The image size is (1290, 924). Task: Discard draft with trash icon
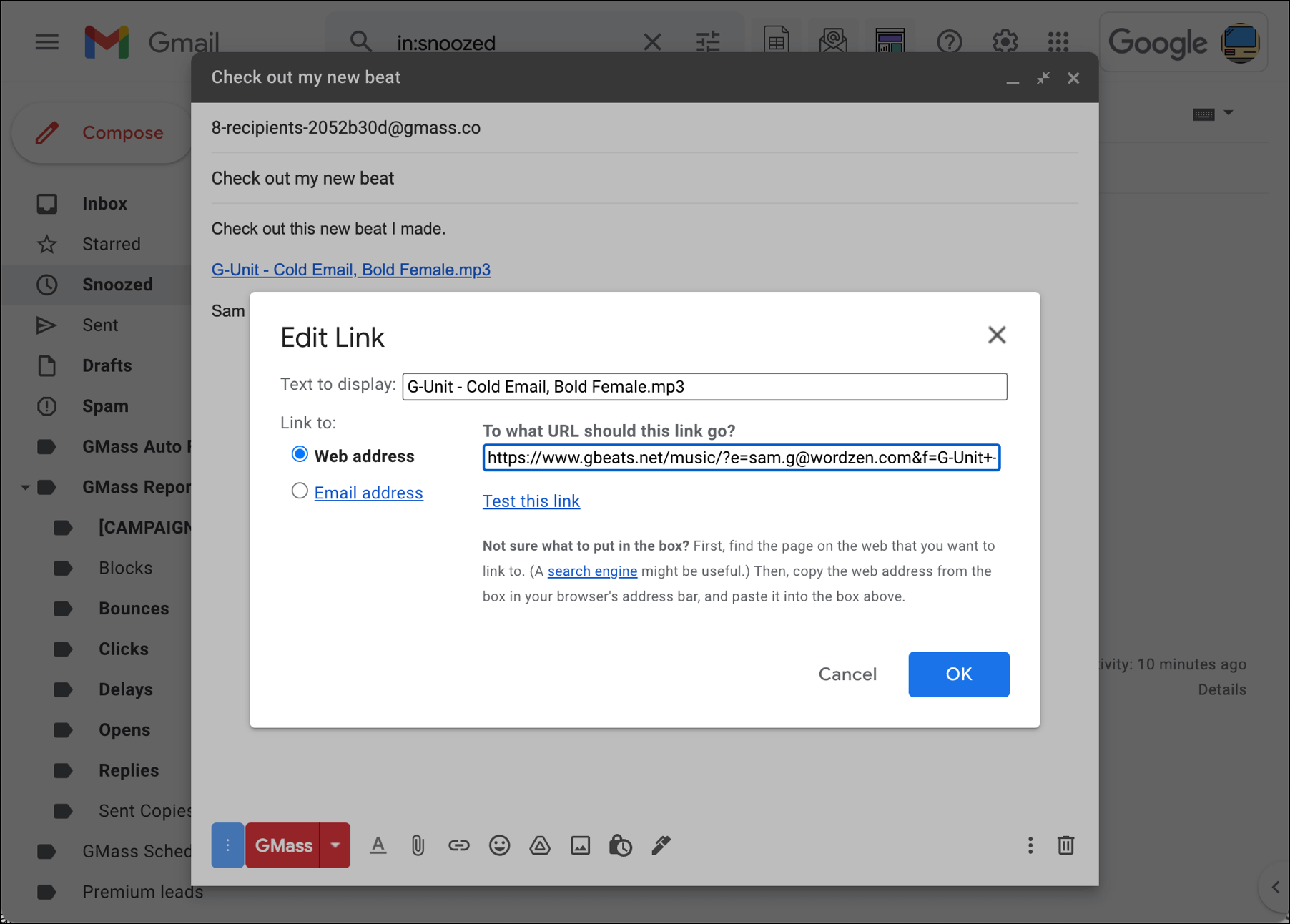(x=1065, y=845)
